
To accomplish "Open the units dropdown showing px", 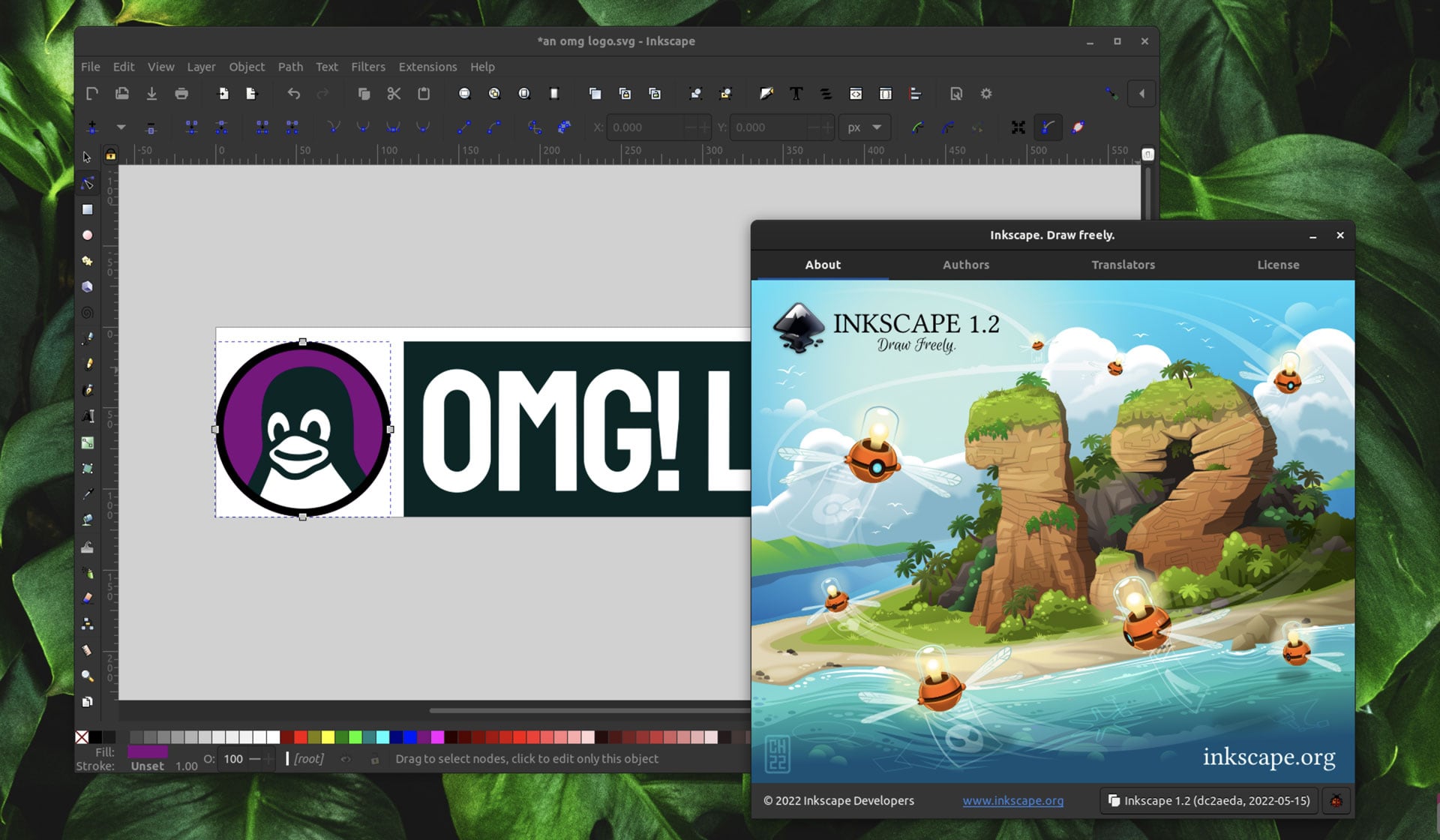I will click(x=864, y=127).
